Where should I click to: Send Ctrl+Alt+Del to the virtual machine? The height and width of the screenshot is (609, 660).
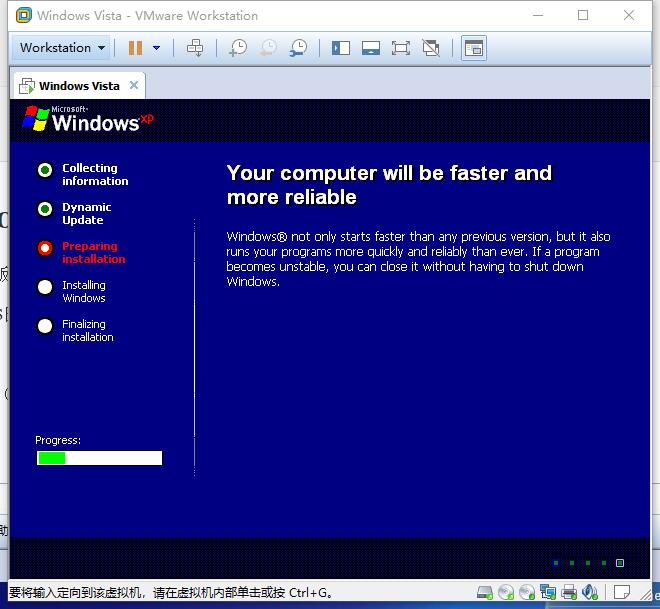(195, 48)
